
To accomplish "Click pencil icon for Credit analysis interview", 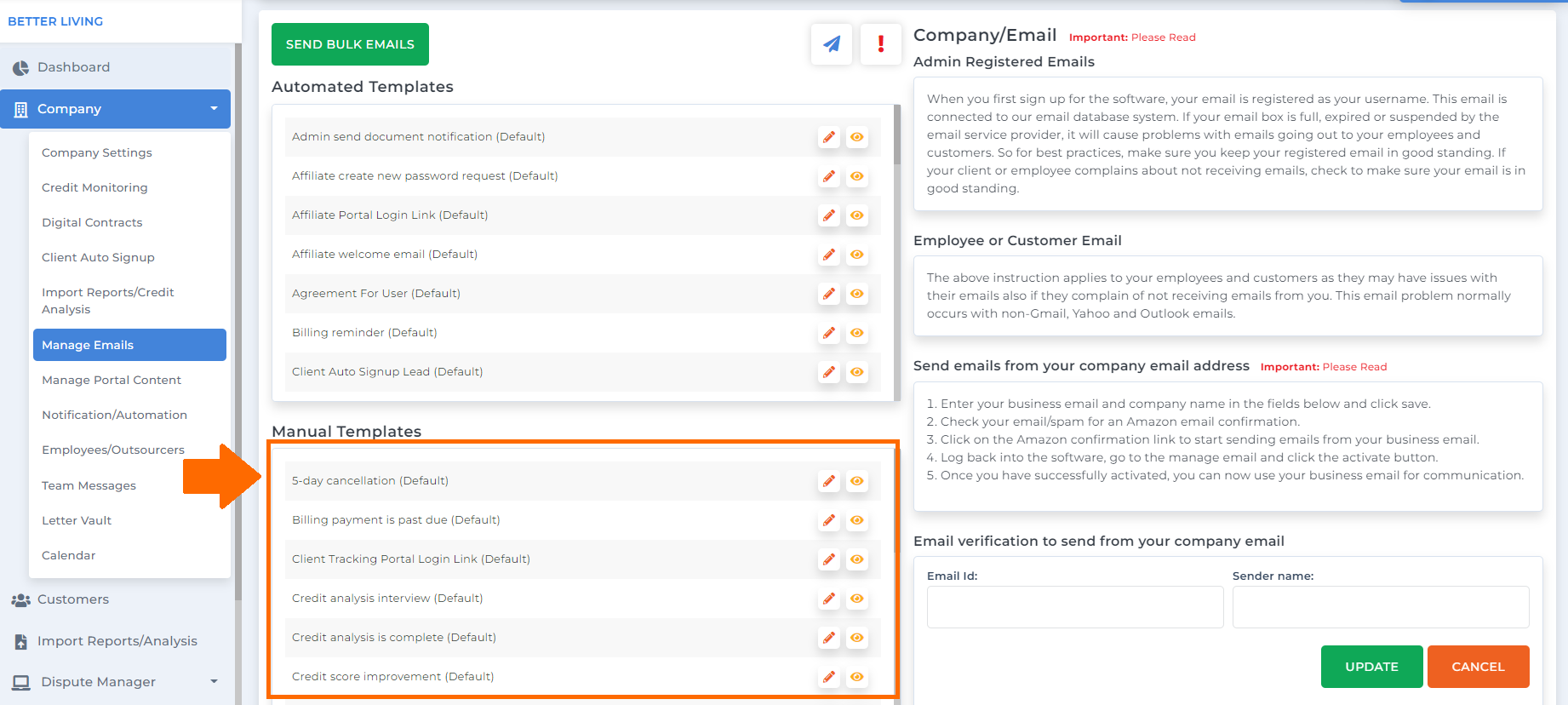I will pyautogui.click(x=829, y=599).
